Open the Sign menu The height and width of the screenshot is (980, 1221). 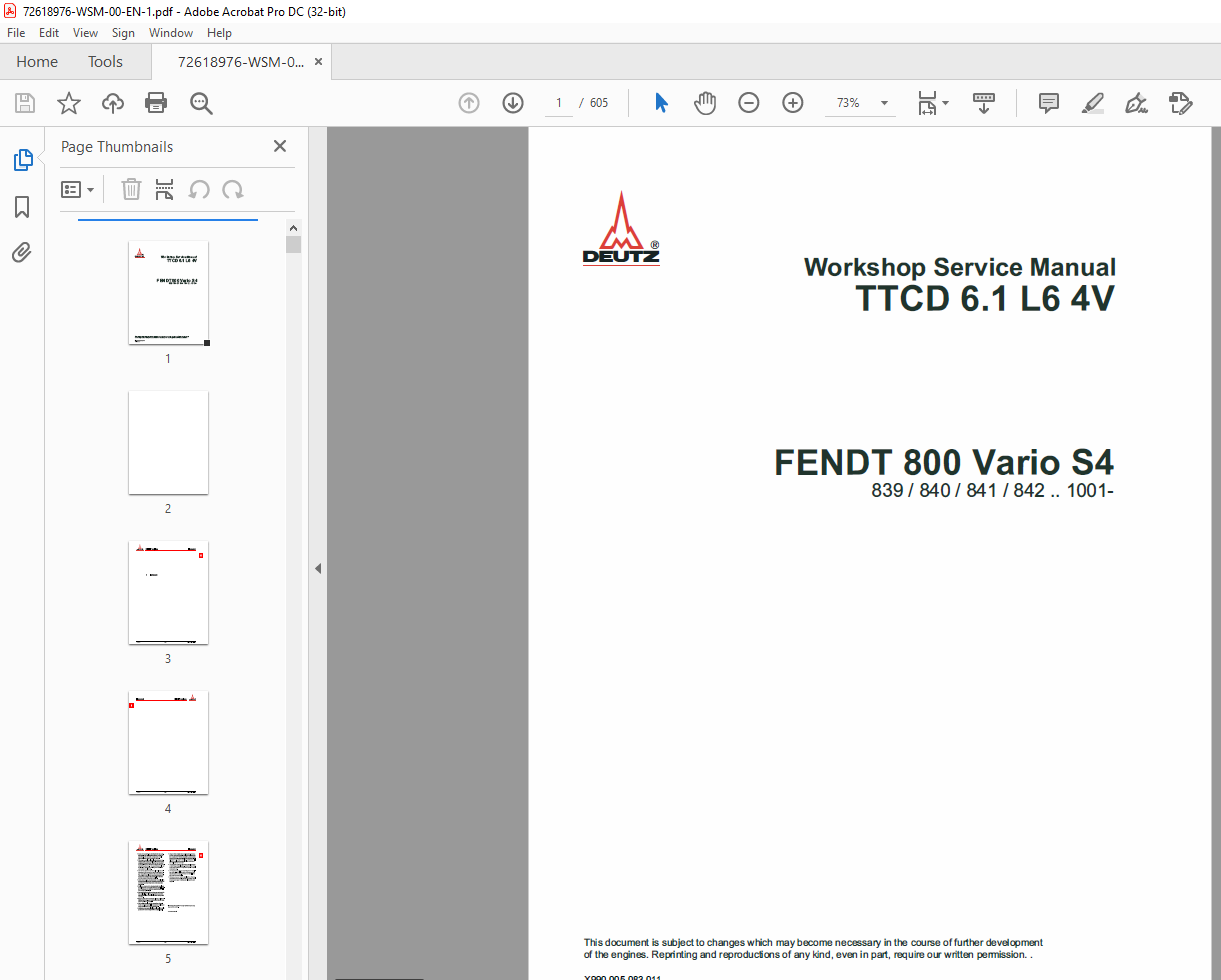click(x=123, y=33)
